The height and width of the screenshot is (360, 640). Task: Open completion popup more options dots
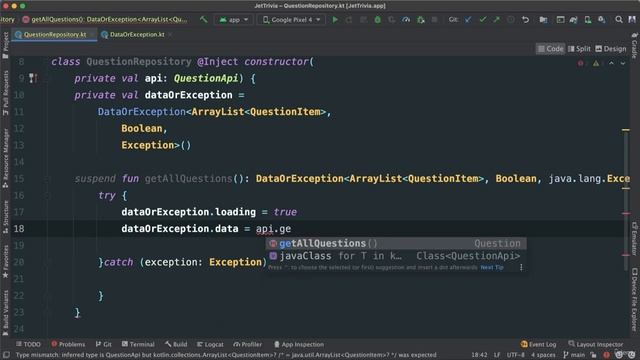point(521,267)
